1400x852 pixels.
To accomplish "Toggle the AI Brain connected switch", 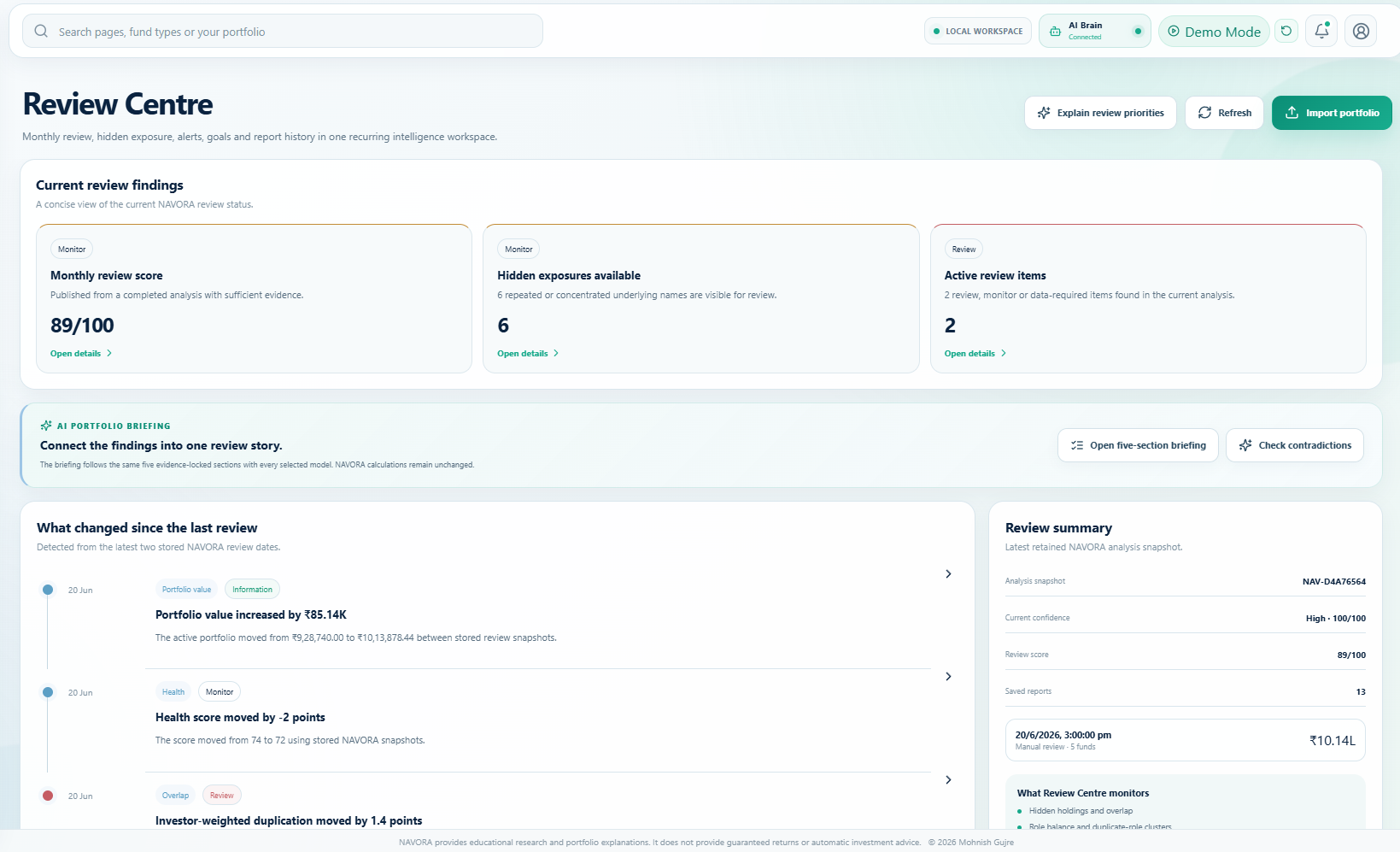I will click(1138, 32).
